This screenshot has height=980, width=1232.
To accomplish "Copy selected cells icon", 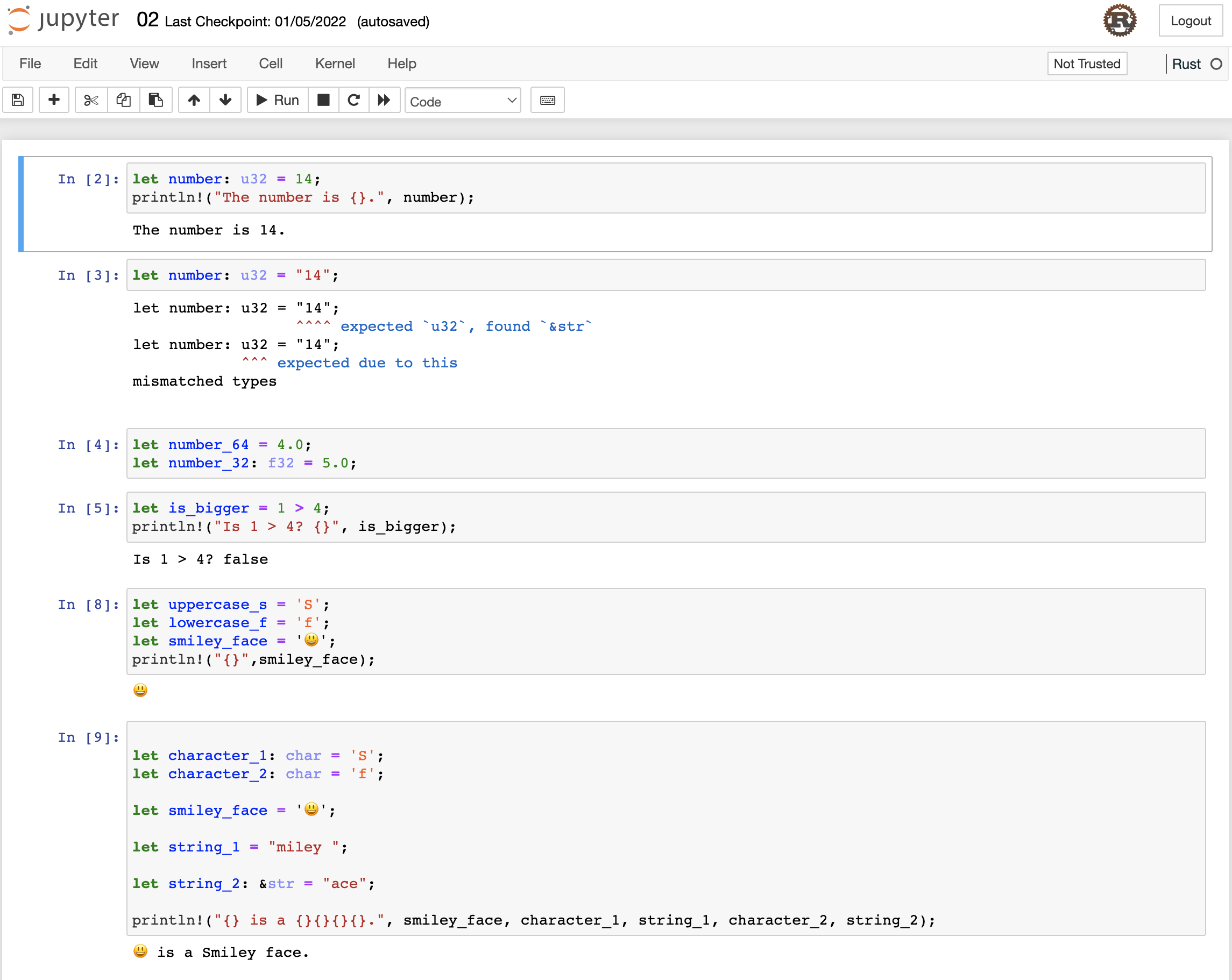I will [123, 100].
